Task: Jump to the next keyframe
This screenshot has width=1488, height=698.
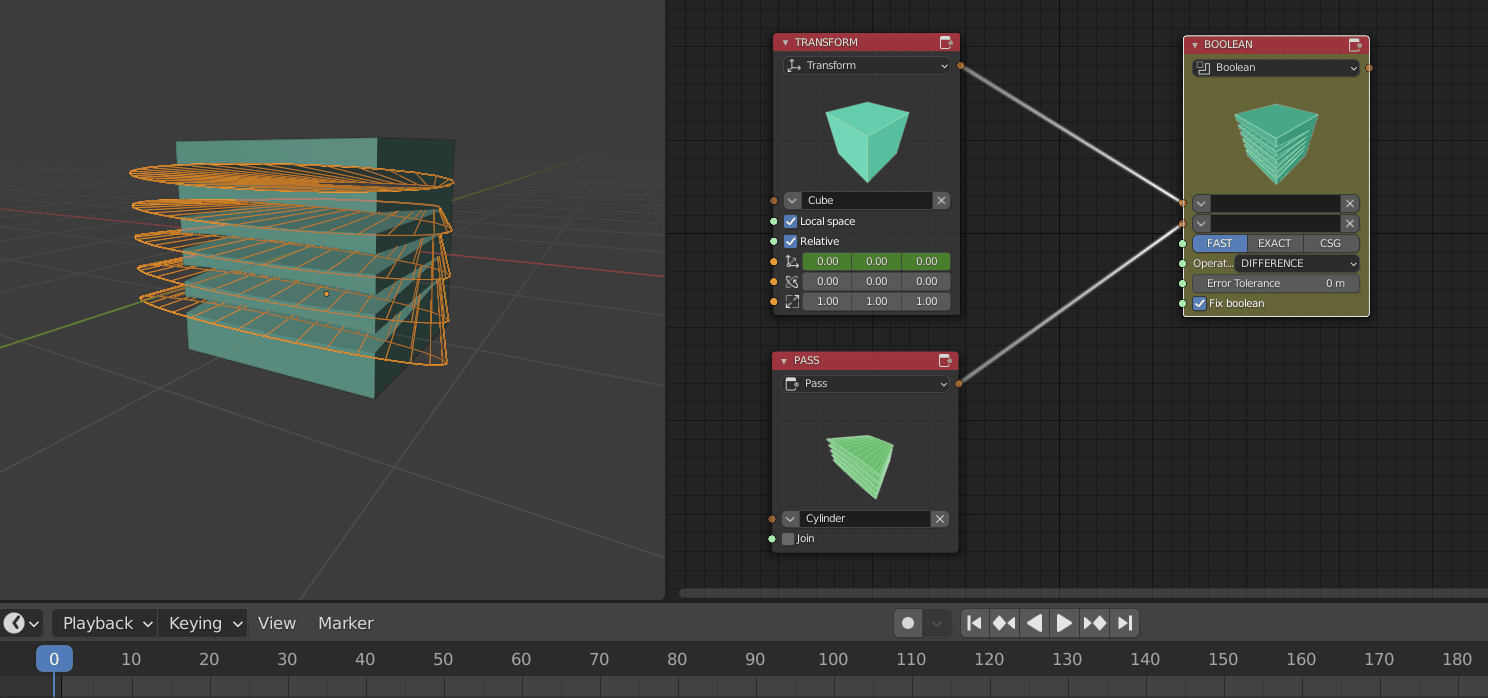Action: (1094, 623)
